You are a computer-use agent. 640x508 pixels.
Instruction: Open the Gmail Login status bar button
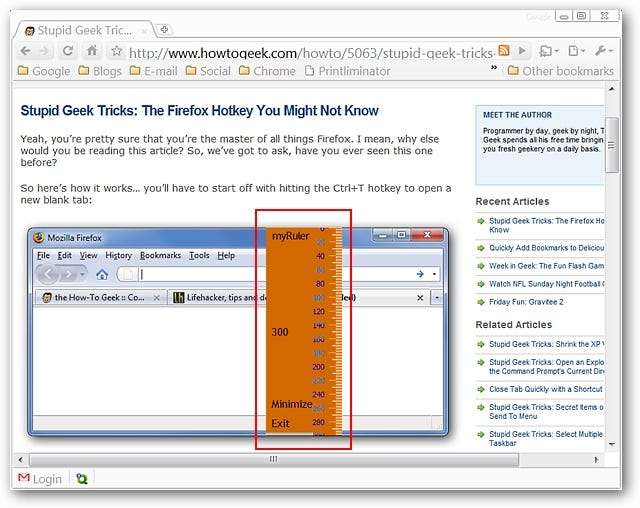(x=40, y=479)
